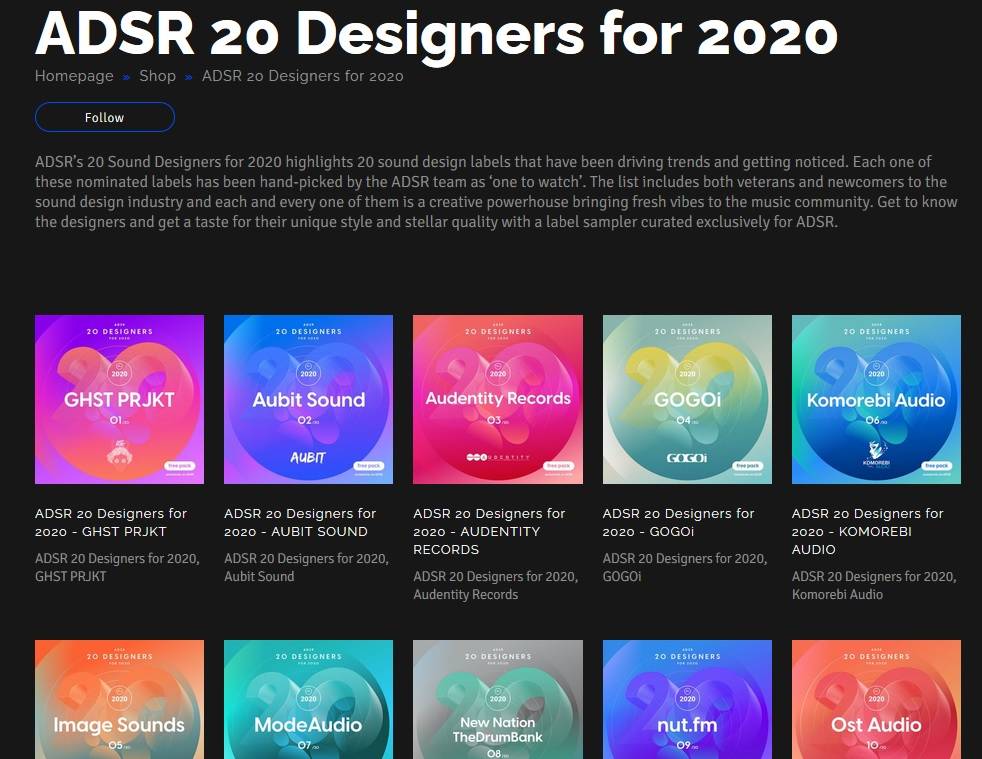Click the AUDENTITY RECORDS product title link
The image size is (982, 759).
tap(489, 531)
